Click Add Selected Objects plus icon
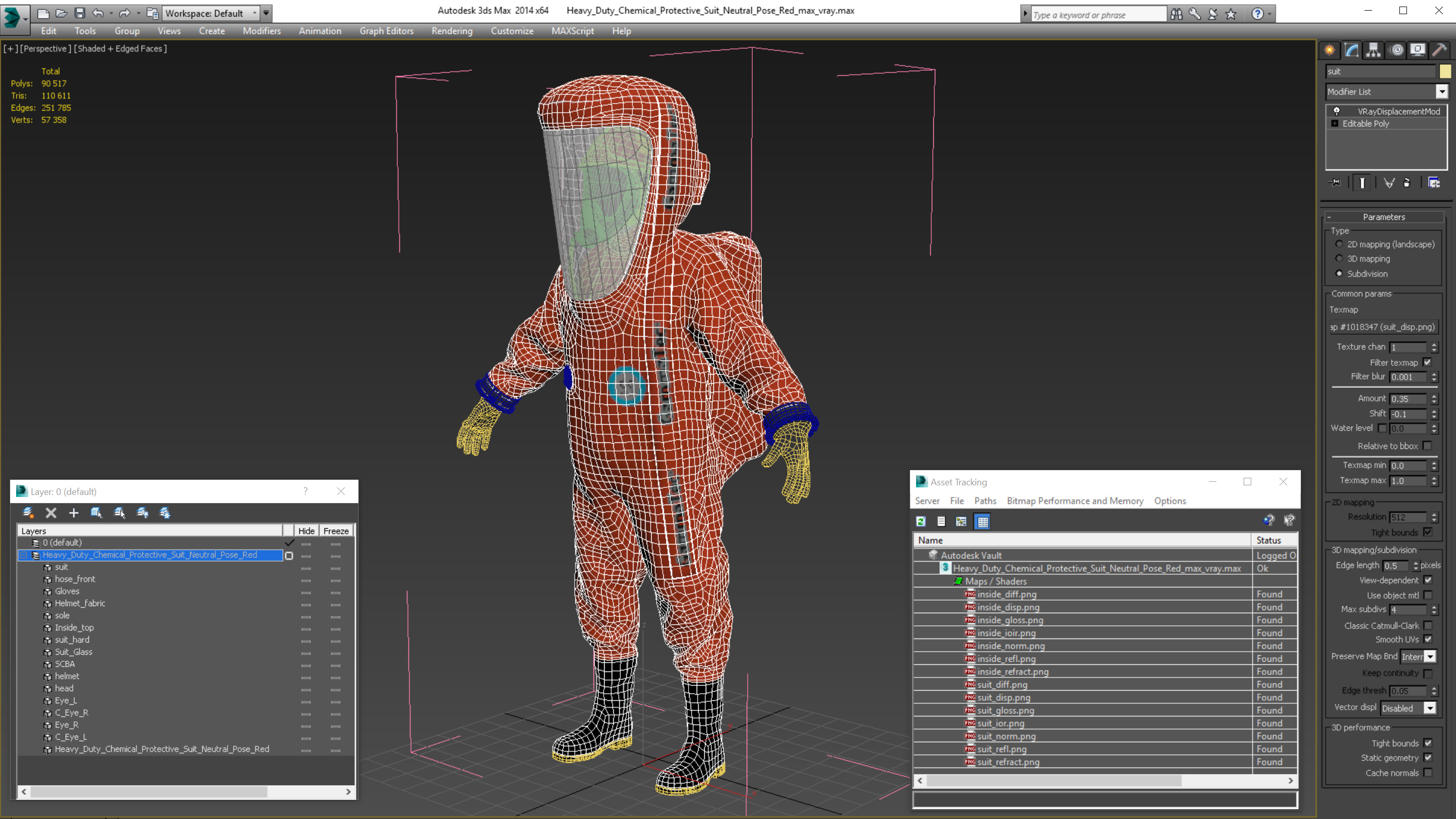Image resolution: width=1456 pixels, height=819 pixels. coord(73,513)
